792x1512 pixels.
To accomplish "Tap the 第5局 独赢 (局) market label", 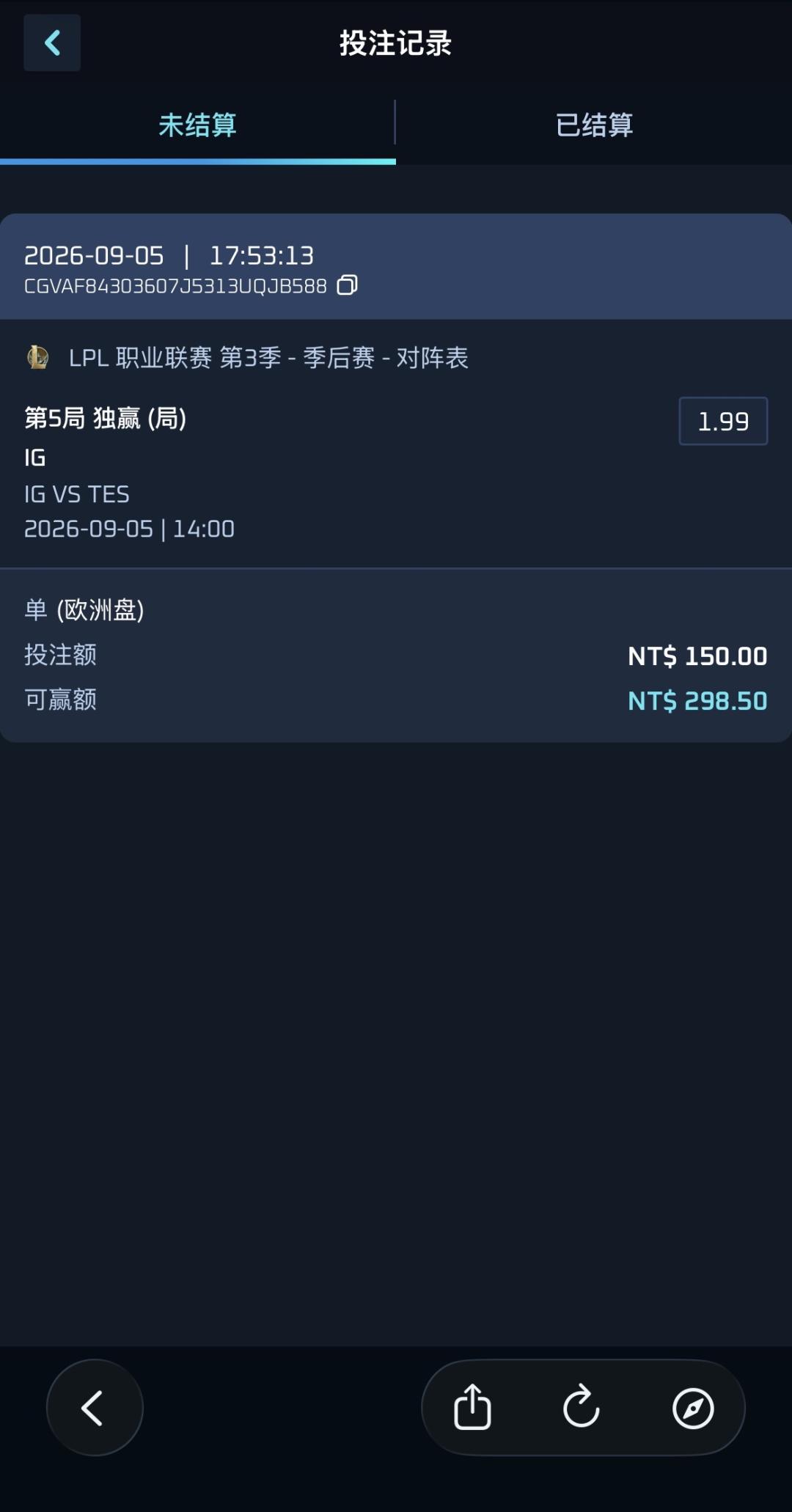I will pyautogui.click(x=106, y=418).
